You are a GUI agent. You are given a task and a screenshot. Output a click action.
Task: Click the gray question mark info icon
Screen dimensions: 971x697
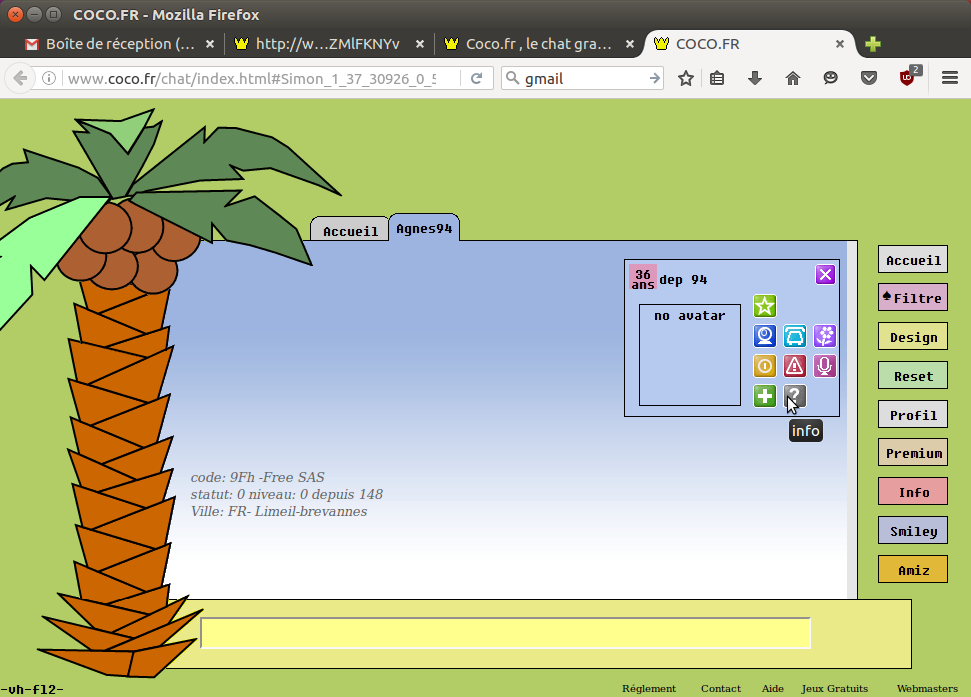pyautogui.click(x=795, y=396)
